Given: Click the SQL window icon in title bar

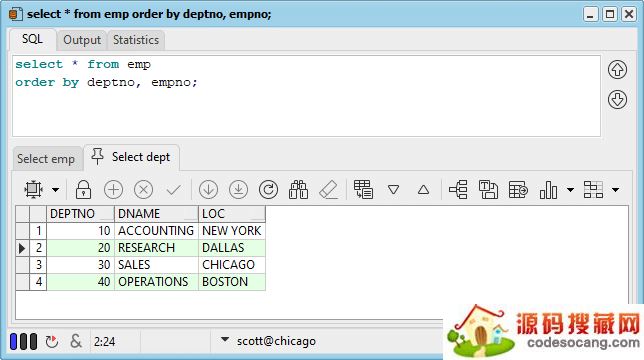Looking at the screenshot, I should click(15, 14).
